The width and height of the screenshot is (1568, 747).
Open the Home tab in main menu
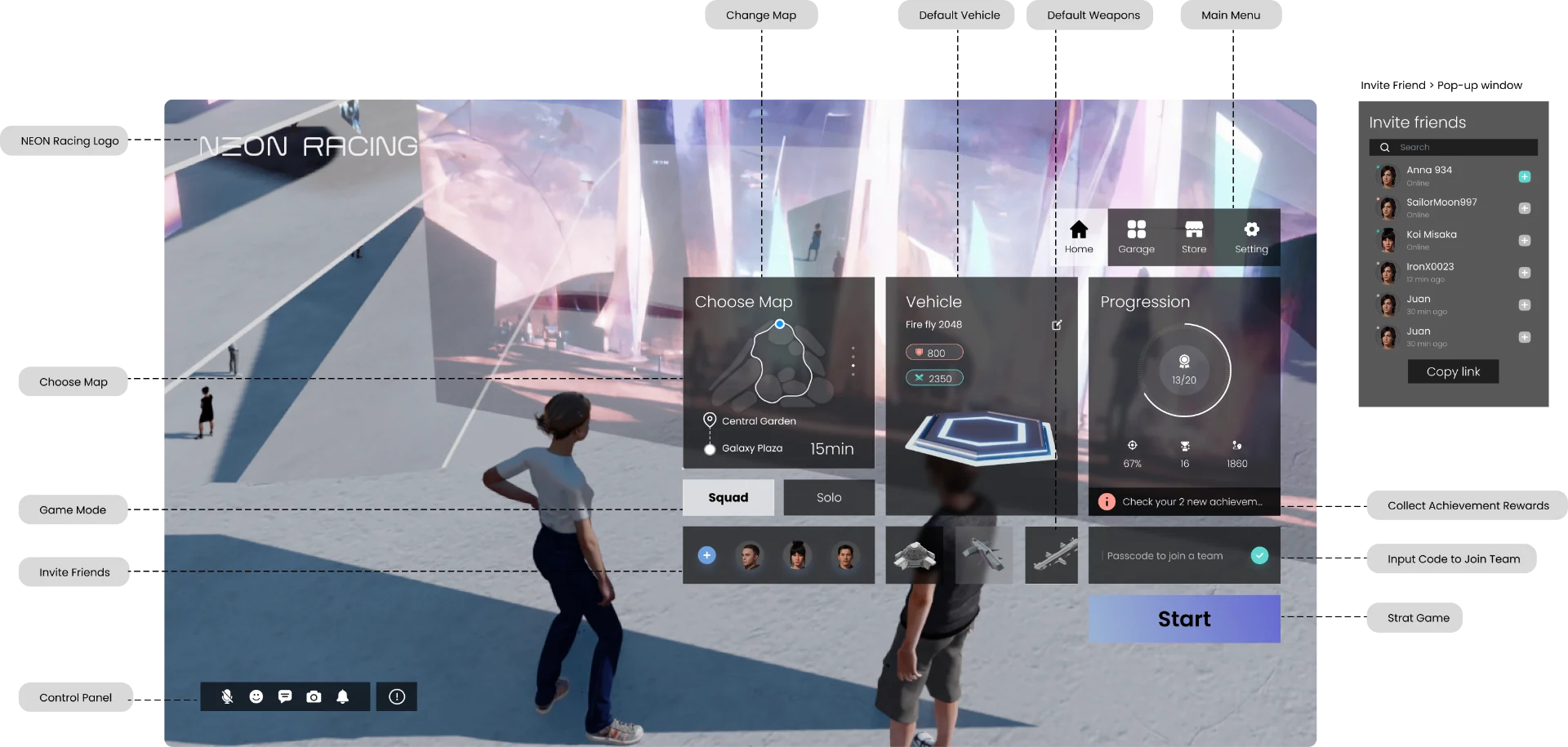coord(1079,237)
